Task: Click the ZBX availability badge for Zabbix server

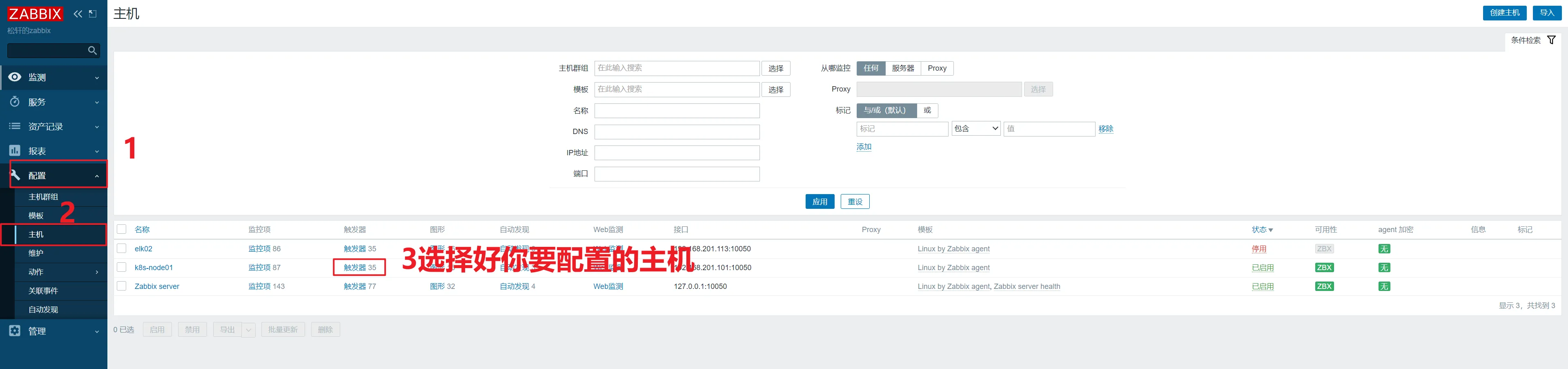Action: 1324,286
